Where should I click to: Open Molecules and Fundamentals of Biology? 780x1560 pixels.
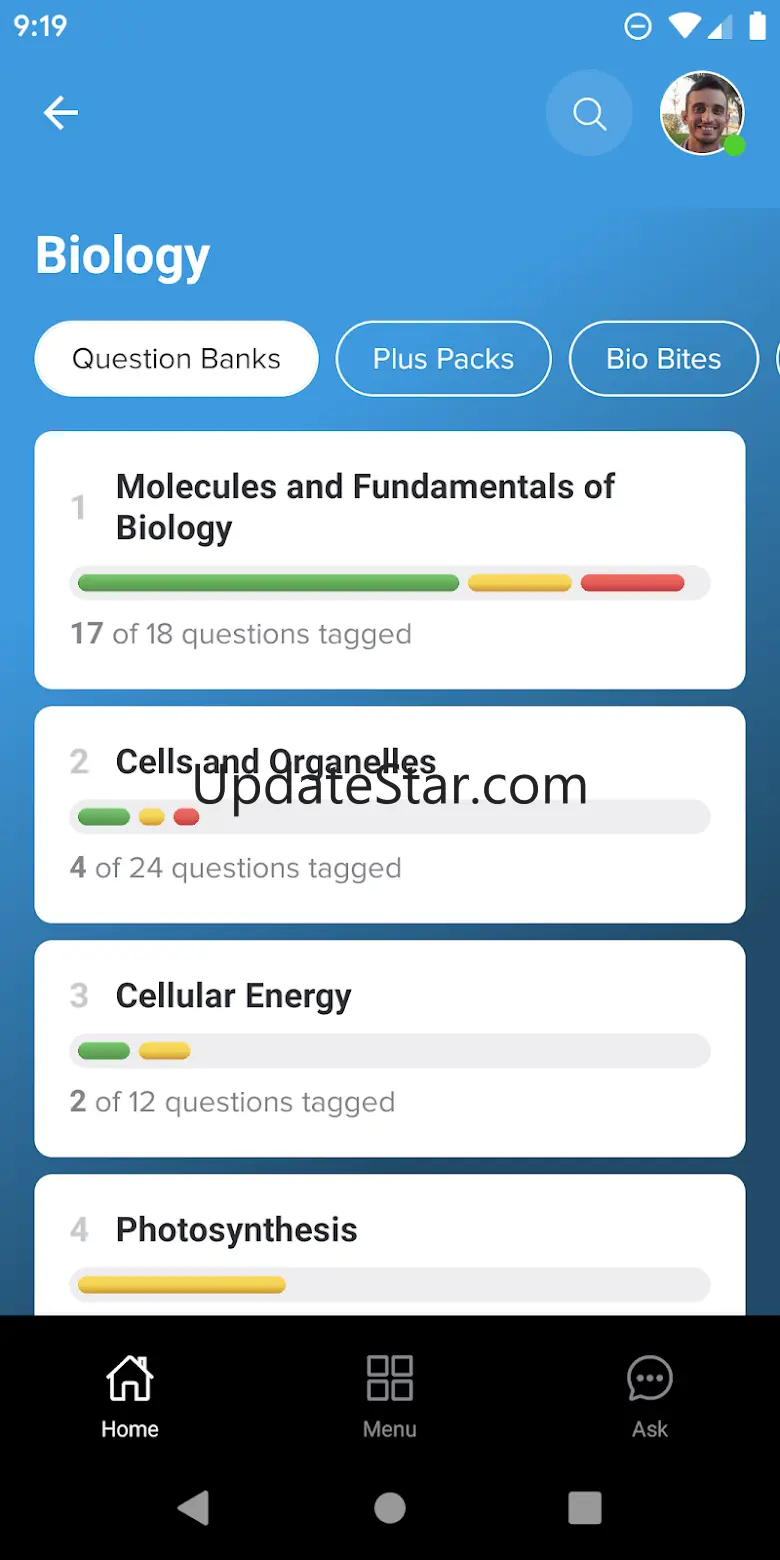pyautogui.click(x=365, y=507)
